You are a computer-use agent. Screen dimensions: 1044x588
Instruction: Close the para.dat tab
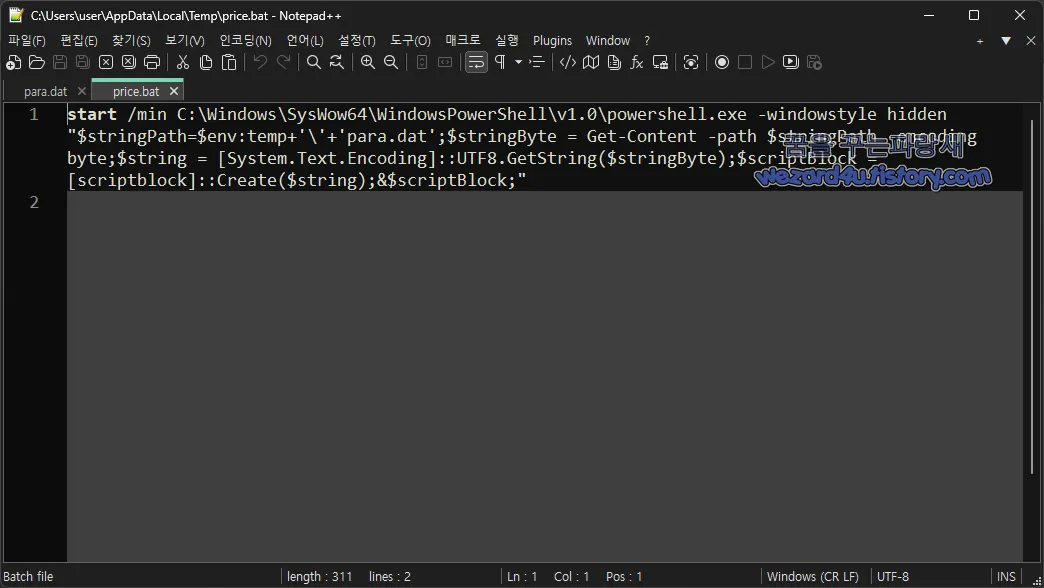click(x=81, y=91)
